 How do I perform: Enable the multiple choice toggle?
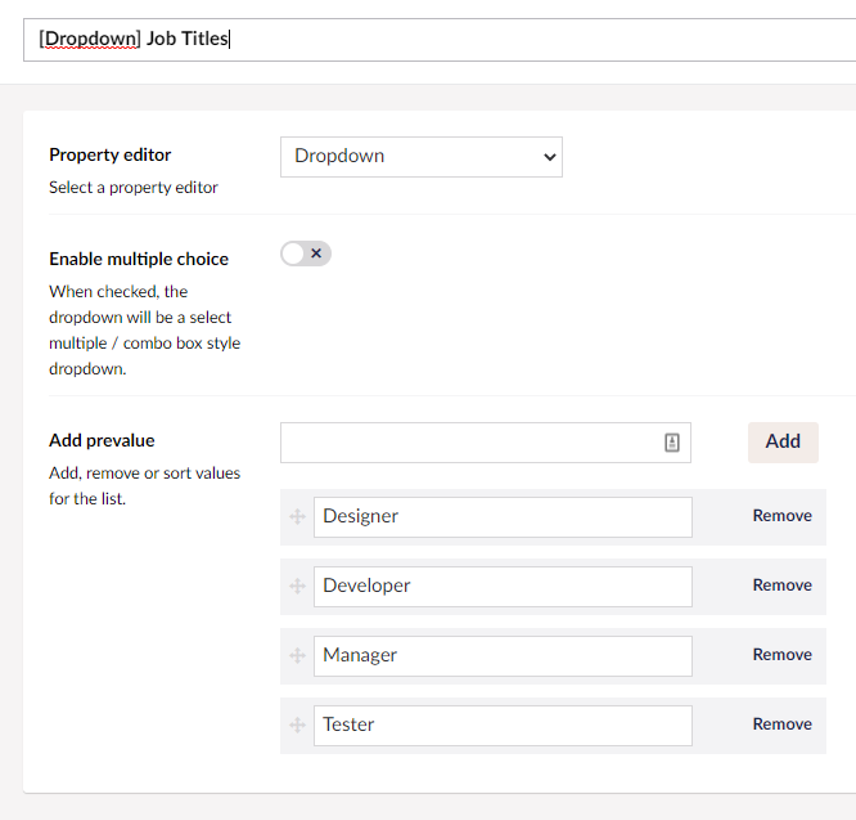coord(305,254)
